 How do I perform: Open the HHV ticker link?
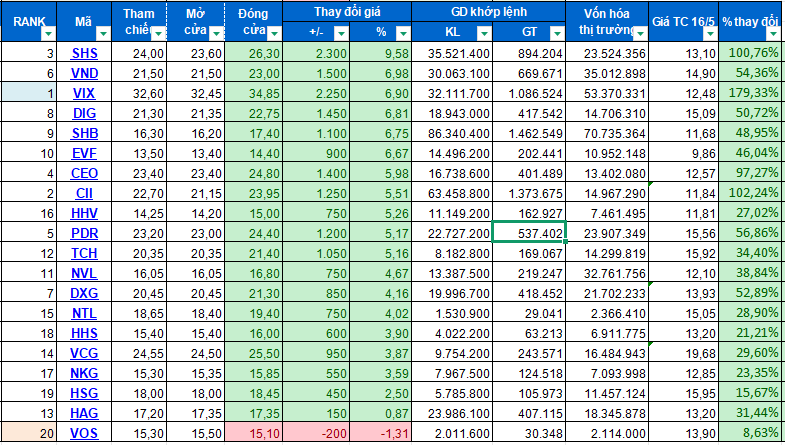(x=84, y=213)
